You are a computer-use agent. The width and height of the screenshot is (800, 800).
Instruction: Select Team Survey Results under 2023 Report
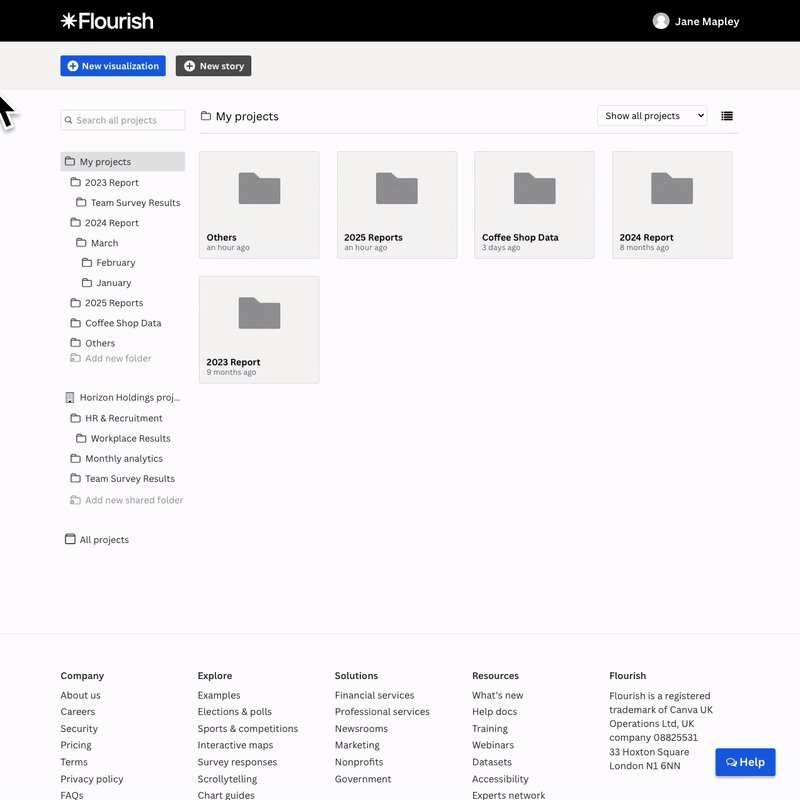[x=135, y=203]
